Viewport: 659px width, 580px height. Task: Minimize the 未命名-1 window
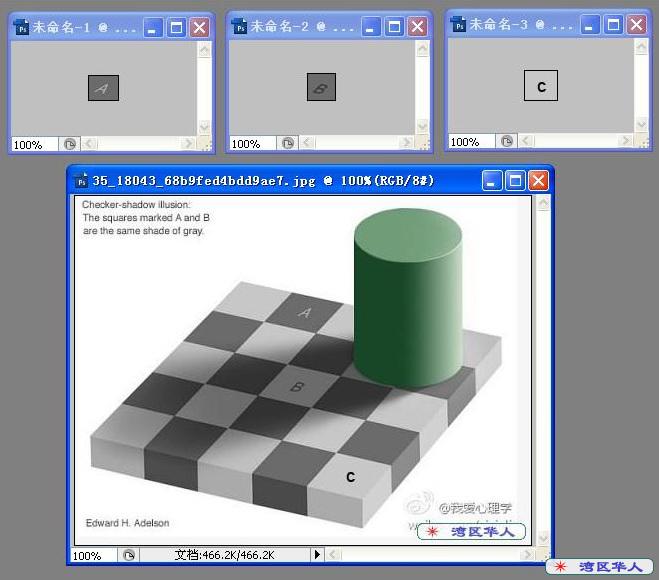click(x=153, y=28)
